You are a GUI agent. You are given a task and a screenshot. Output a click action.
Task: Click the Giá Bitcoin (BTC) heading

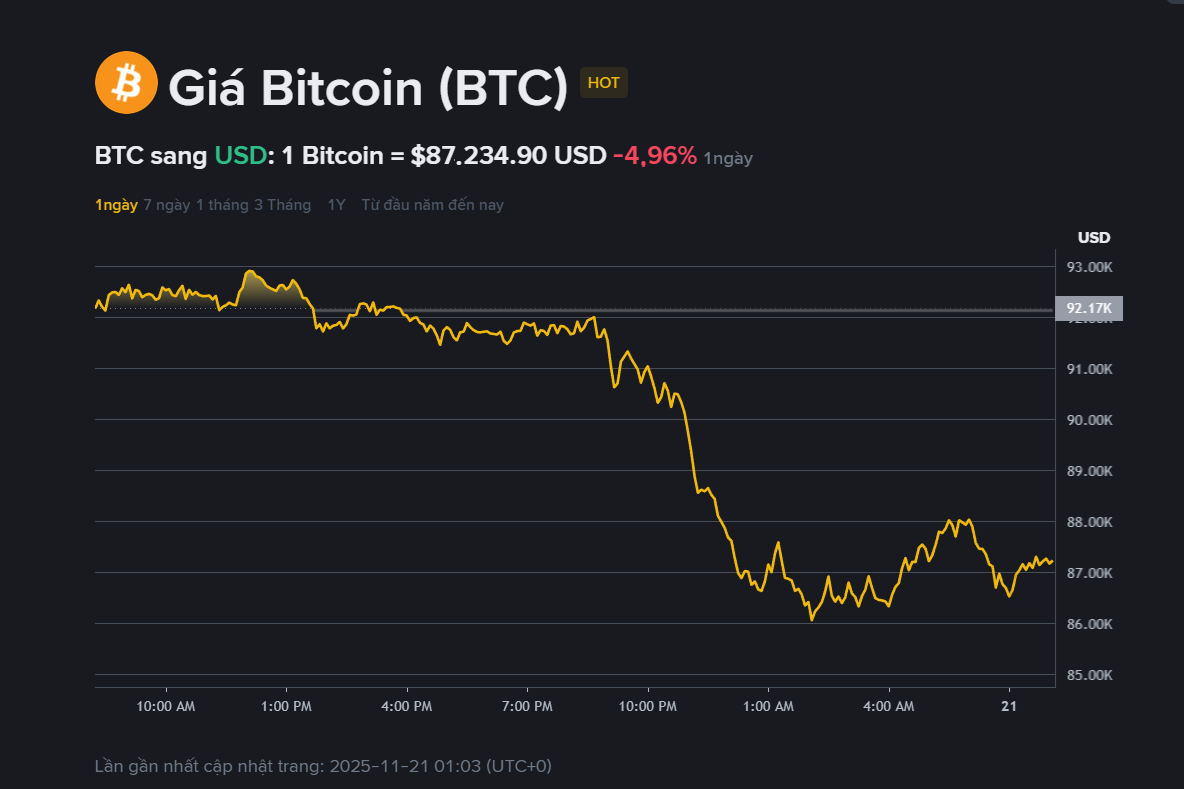(368, 88)
